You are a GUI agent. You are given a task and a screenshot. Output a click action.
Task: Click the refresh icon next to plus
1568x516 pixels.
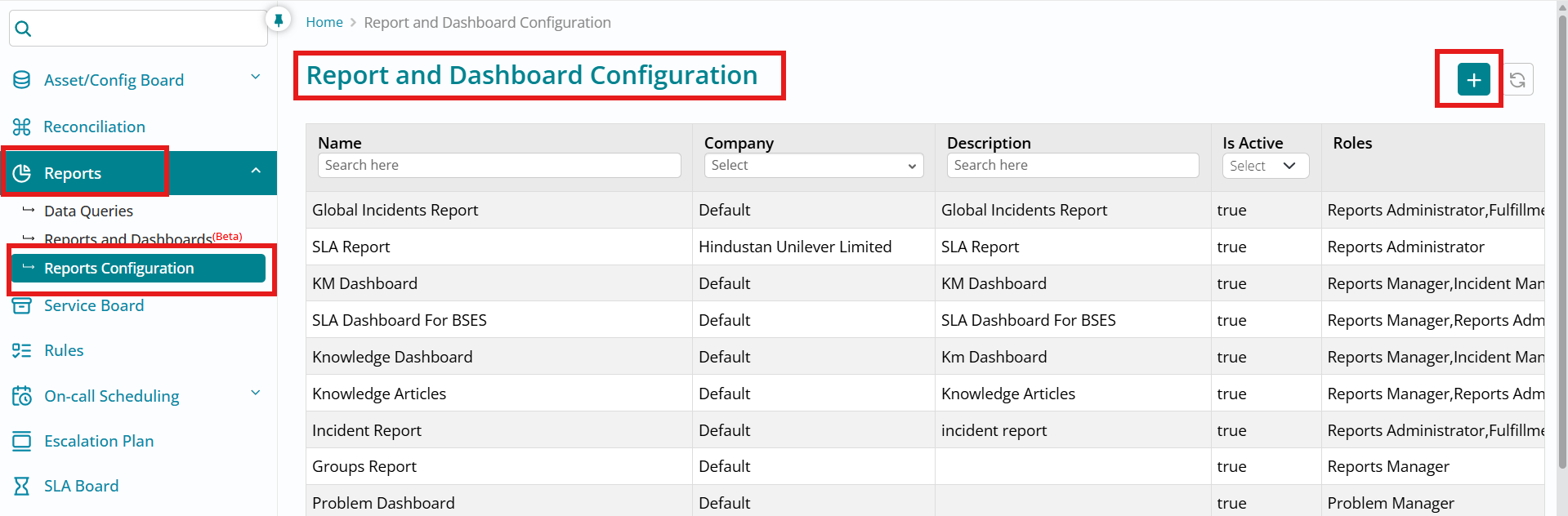click(x=1517, y=80)
